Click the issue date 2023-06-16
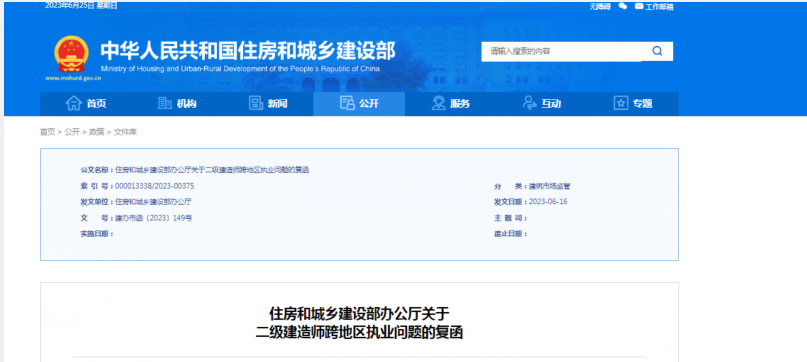 pos(548,202)
